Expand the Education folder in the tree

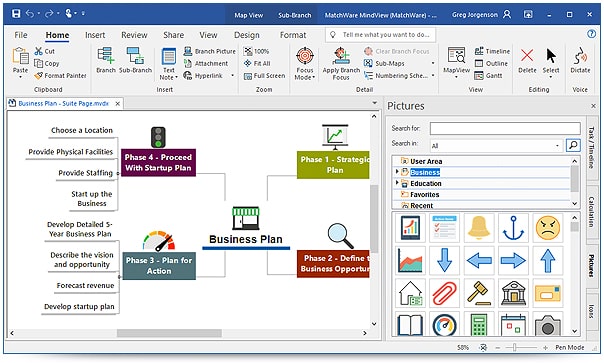tap(397, 183)
